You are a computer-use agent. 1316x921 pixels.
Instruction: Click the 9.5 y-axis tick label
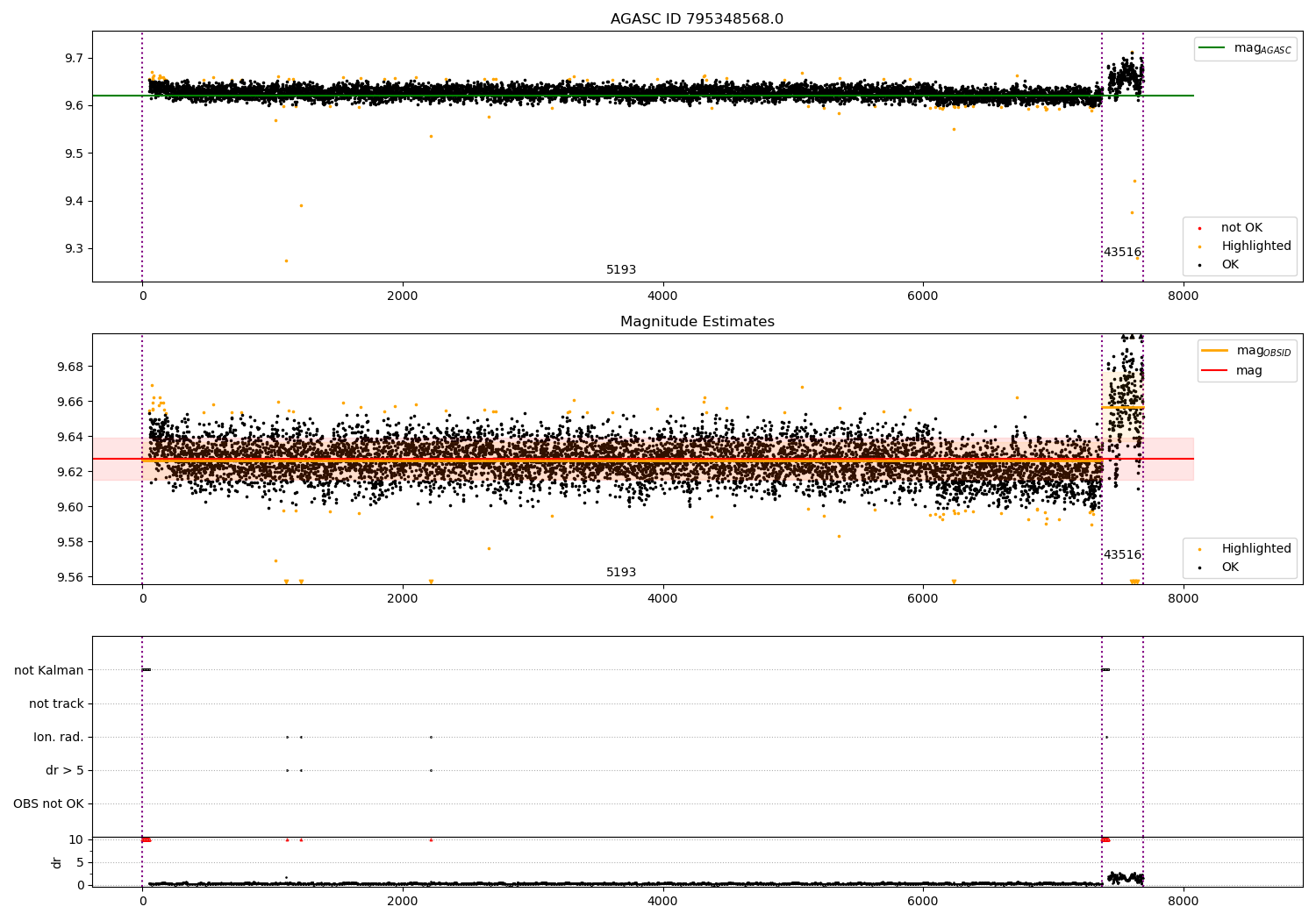[74, 153]
